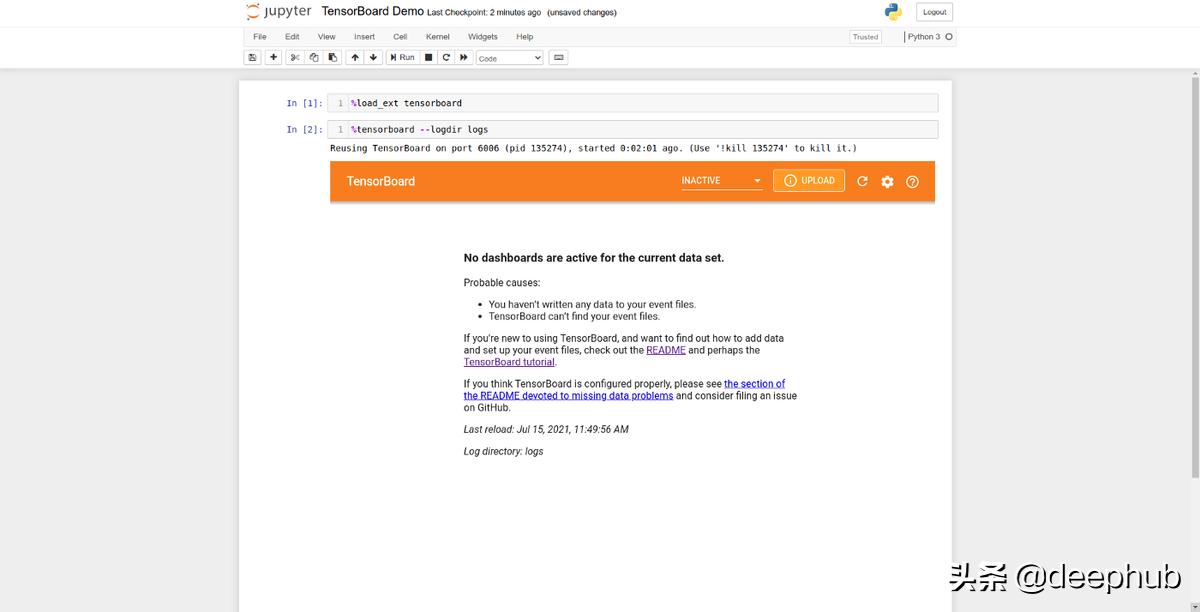Click the Run button

[x=402, y=58]
